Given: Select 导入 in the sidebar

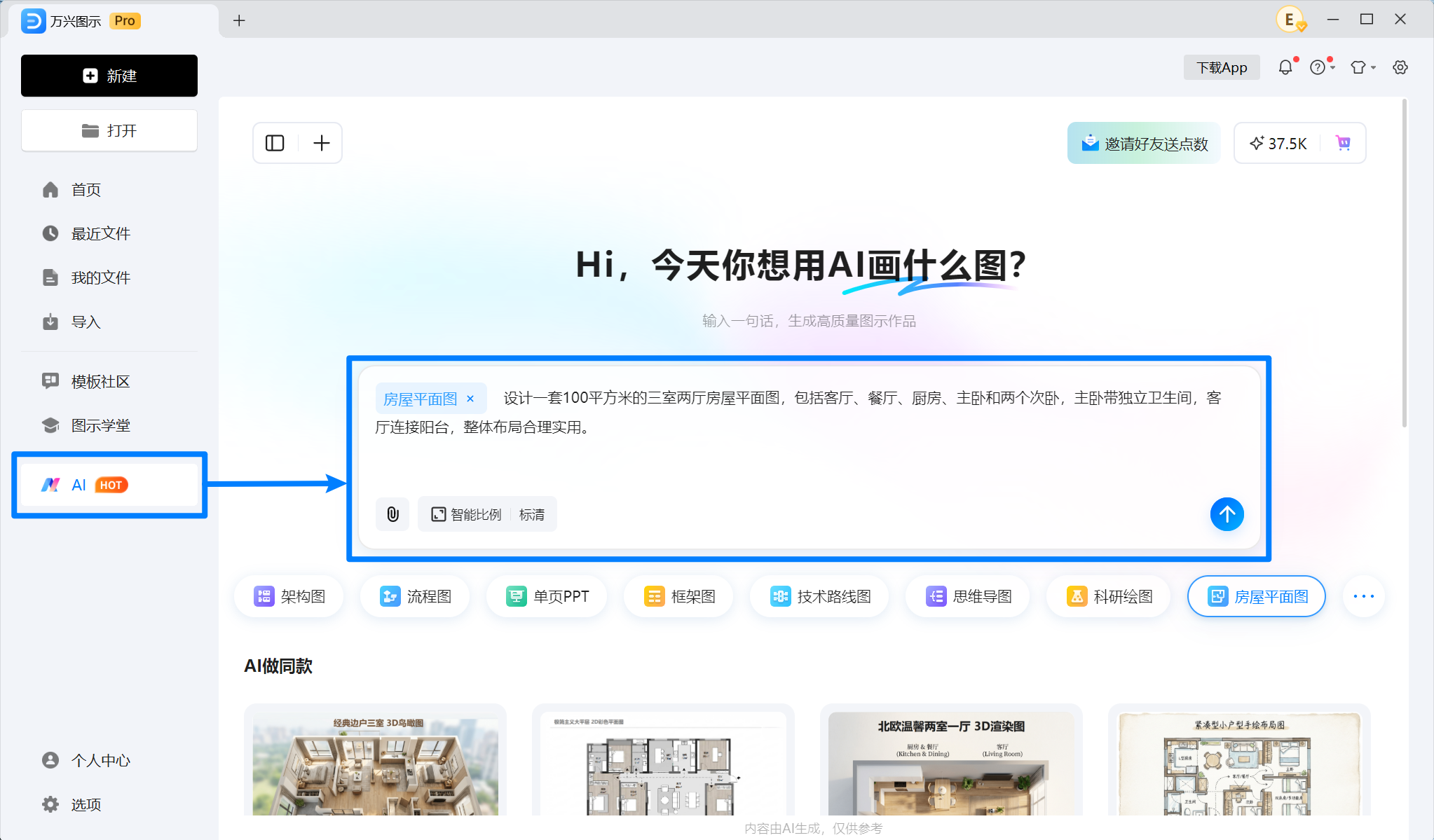Looking at the screenshot, I should pyautogui.click(x=109, y=322).
